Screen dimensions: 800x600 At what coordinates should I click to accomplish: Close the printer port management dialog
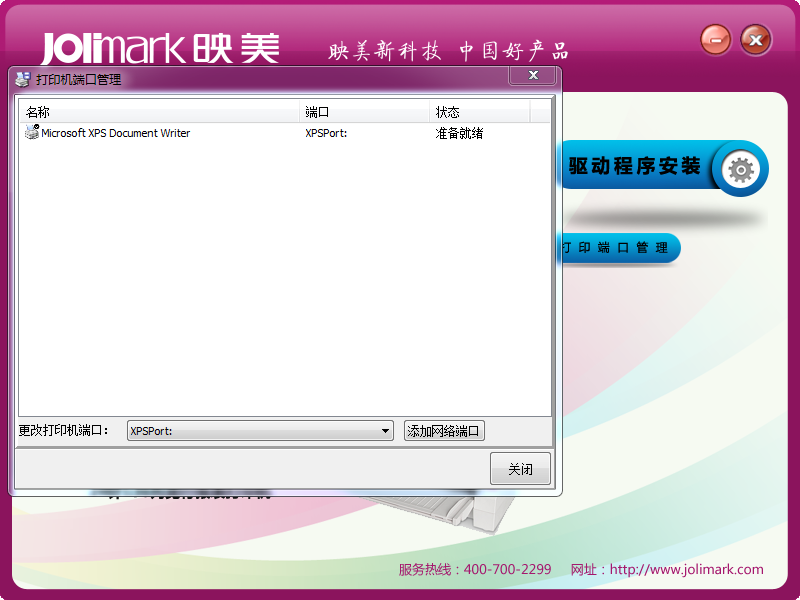click(533, 76)
